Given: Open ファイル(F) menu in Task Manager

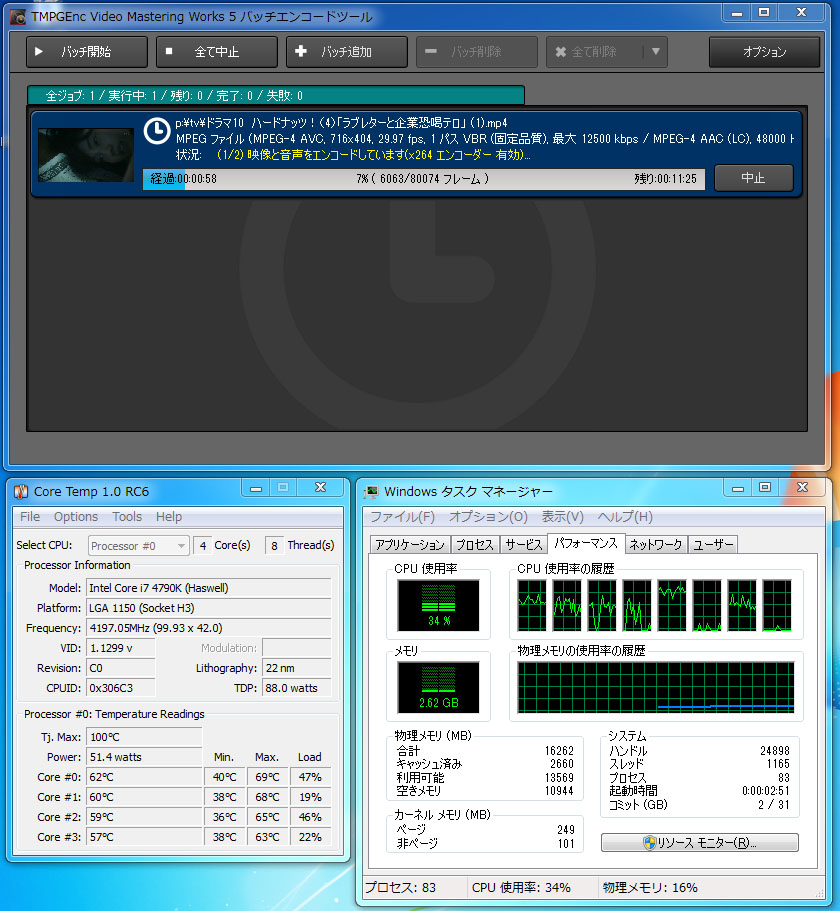Looking at the screenshot, I should (x=403, y=517).
